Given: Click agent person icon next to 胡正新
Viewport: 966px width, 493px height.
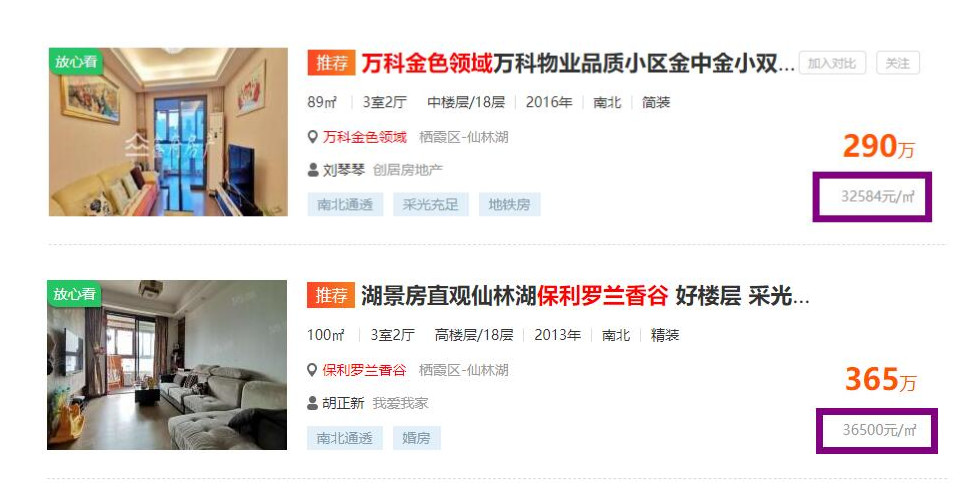Looking at the screenshot, I should click(x=313, y=403).
